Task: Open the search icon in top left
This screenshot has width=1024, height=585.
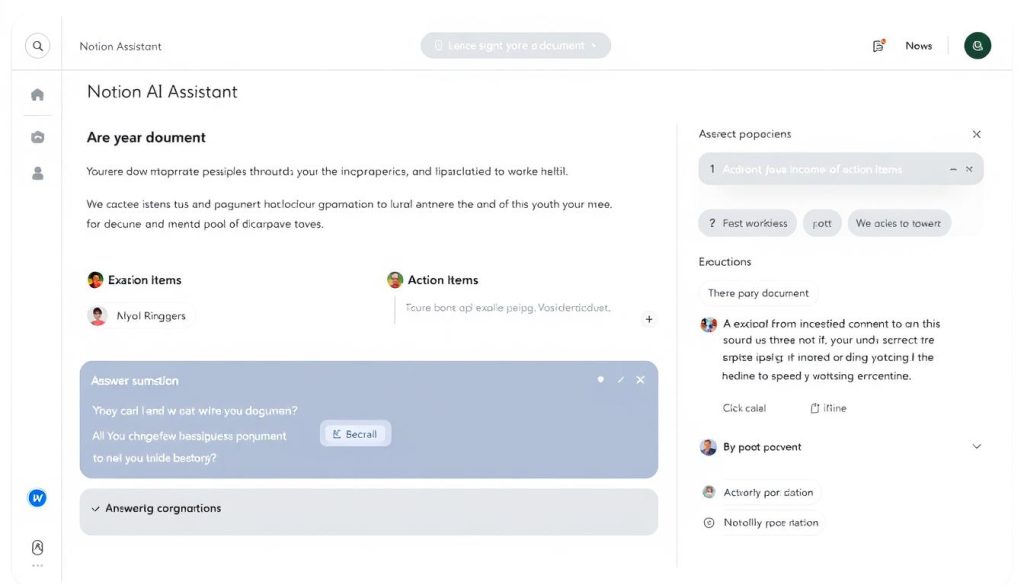Action: (x=37, y=45)
